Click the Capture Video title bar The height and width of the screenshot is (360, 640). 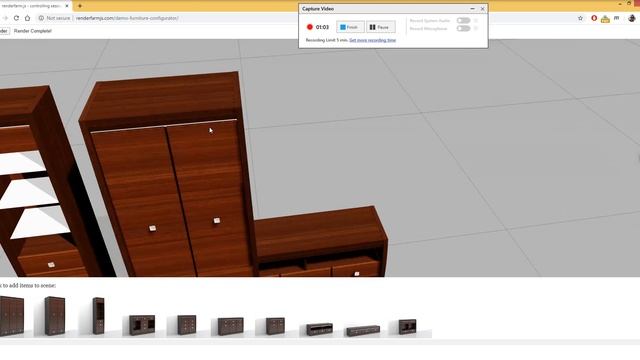[384, 9]
